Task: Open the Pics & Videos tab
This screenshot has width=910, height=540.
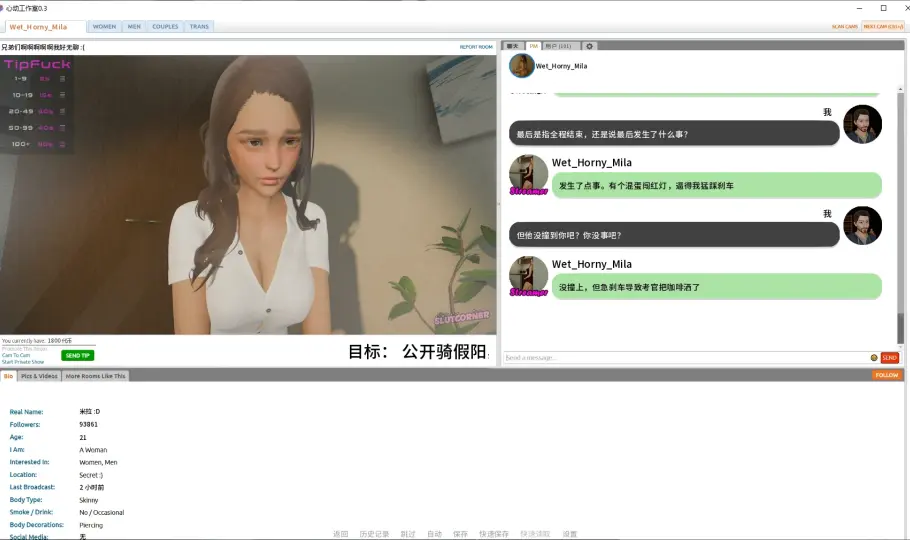Action: coord(40,376)
